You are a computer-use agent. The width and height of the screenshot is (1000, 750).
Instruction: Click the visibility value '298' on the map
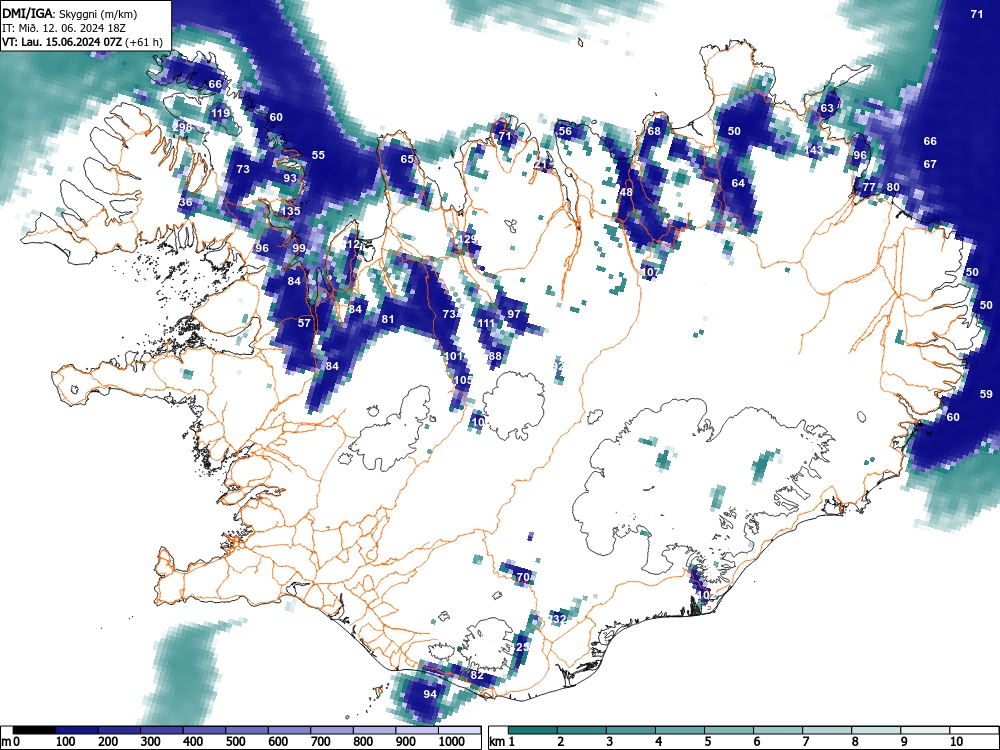click(x=182, y=127)
